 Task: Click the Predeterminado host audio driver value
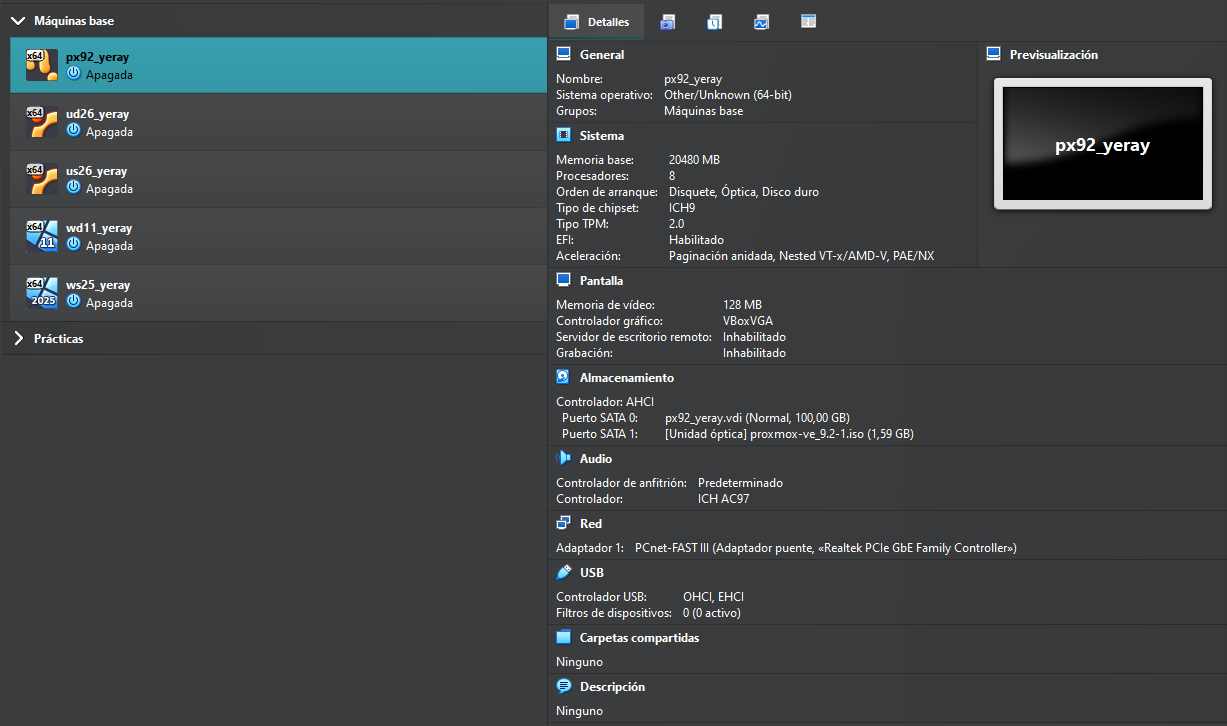click(740, 483)
